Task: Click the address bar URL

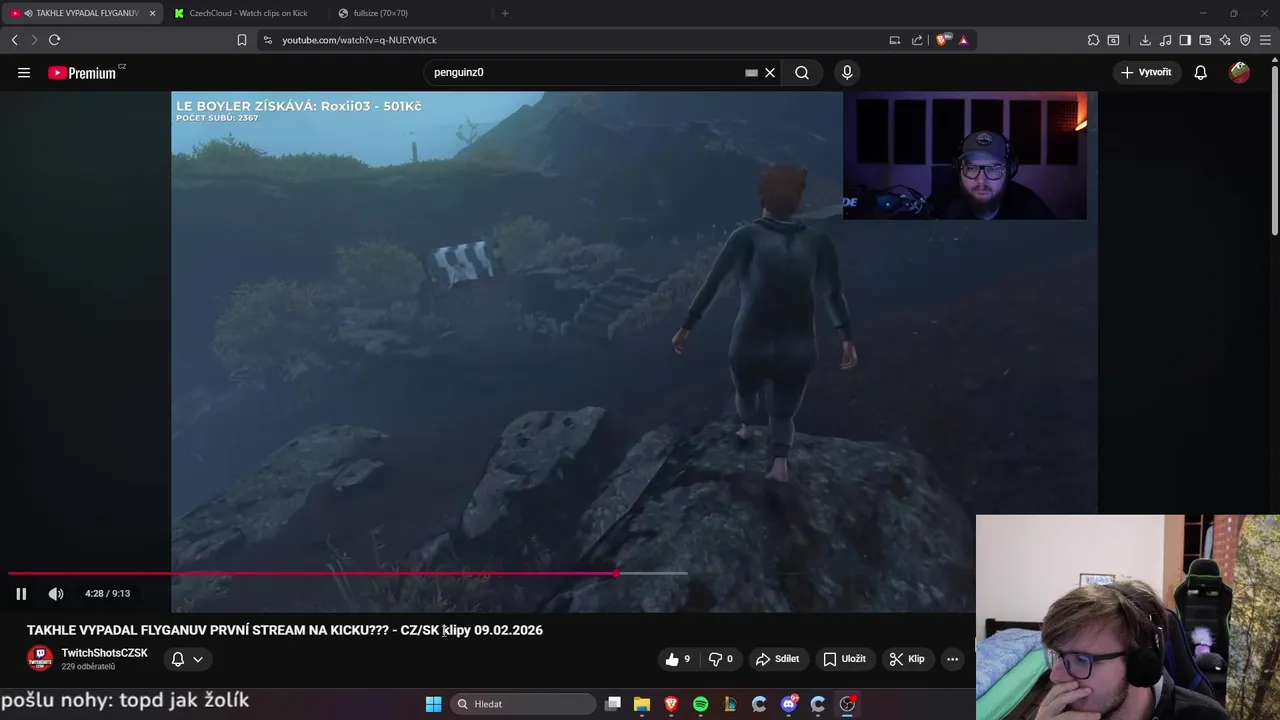Action: click(x=359, y=40)
